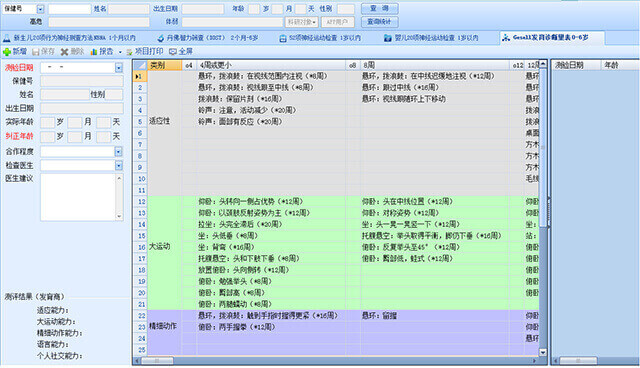Click the 年龄 column header in right panel

620,65
